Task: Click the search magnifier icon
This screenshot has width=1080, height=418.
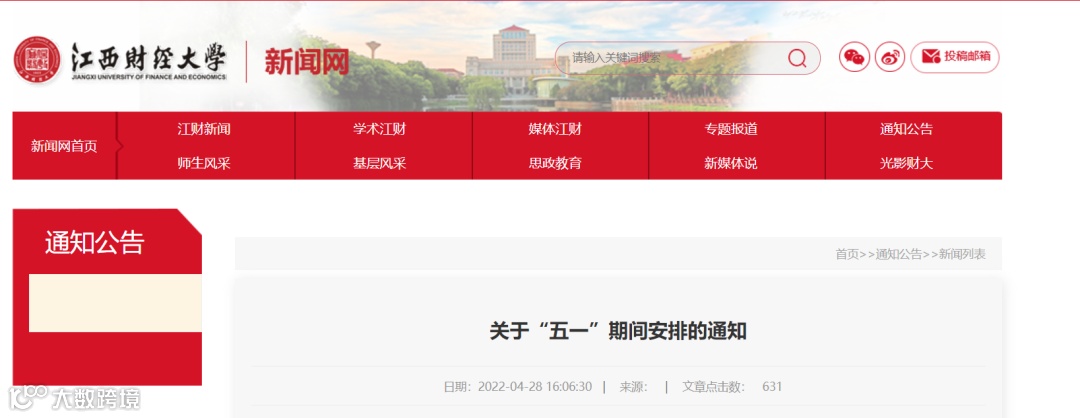Action: pos(797,58)
